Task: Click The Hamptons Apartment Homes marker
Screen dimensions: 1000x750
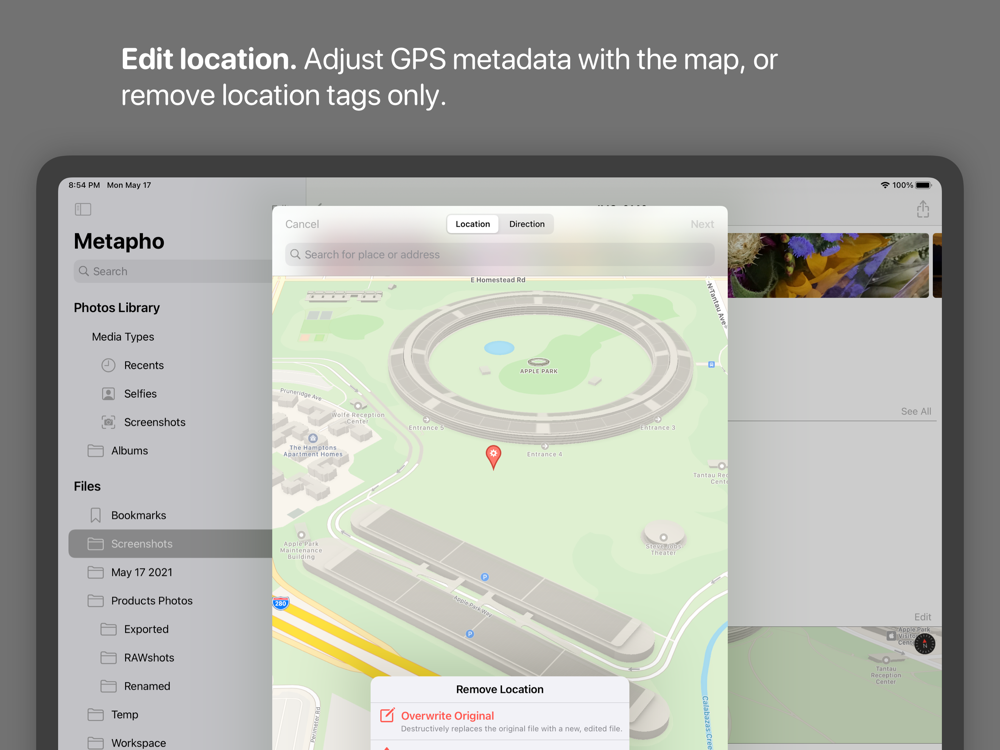Action: pyautogui.click(x=313, y=438)
